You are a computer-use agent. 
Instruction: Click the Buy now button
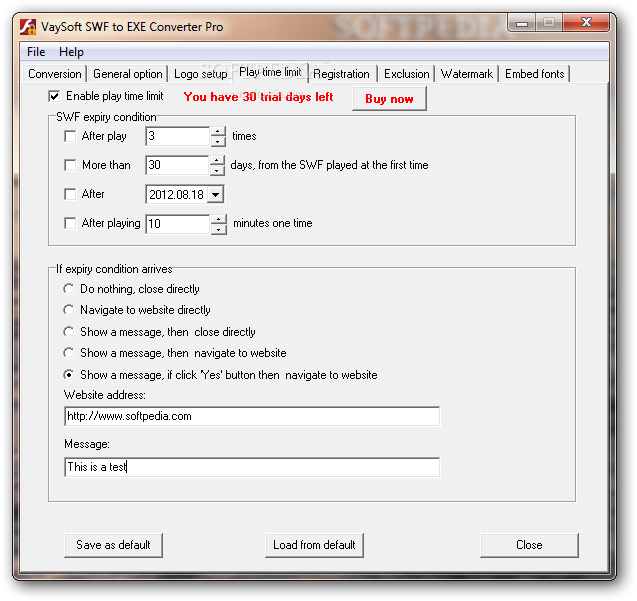389,99
